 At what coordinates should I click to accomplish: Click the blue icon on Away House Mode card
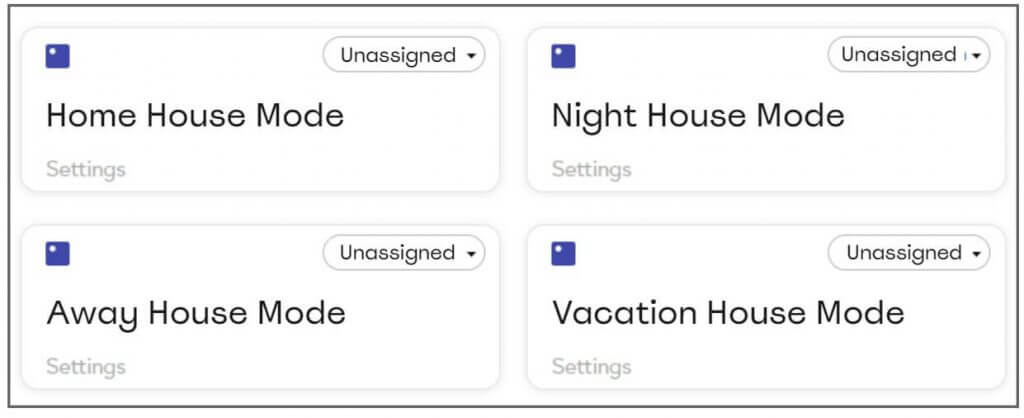(57, 253)
